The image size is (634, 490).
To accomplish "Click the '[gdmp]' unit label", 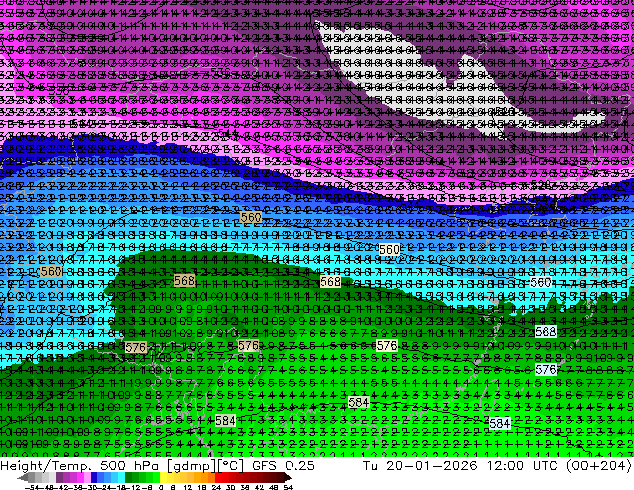I will click(x=190, y=466).
